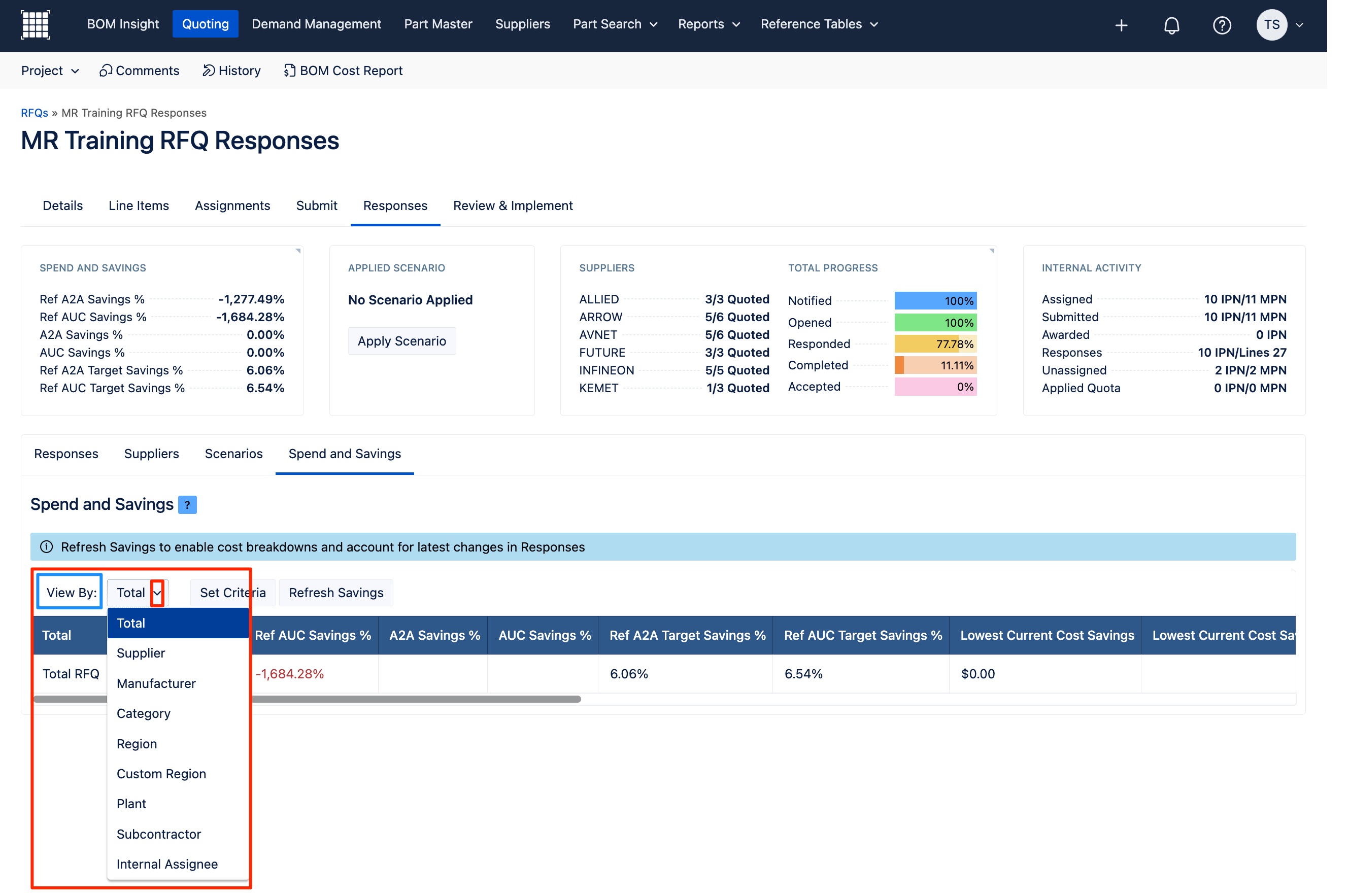The width and height of the screenshot is (1348, 896).
Task: Click the Ref A2A Target Savings % header
Action: [686, 635]
